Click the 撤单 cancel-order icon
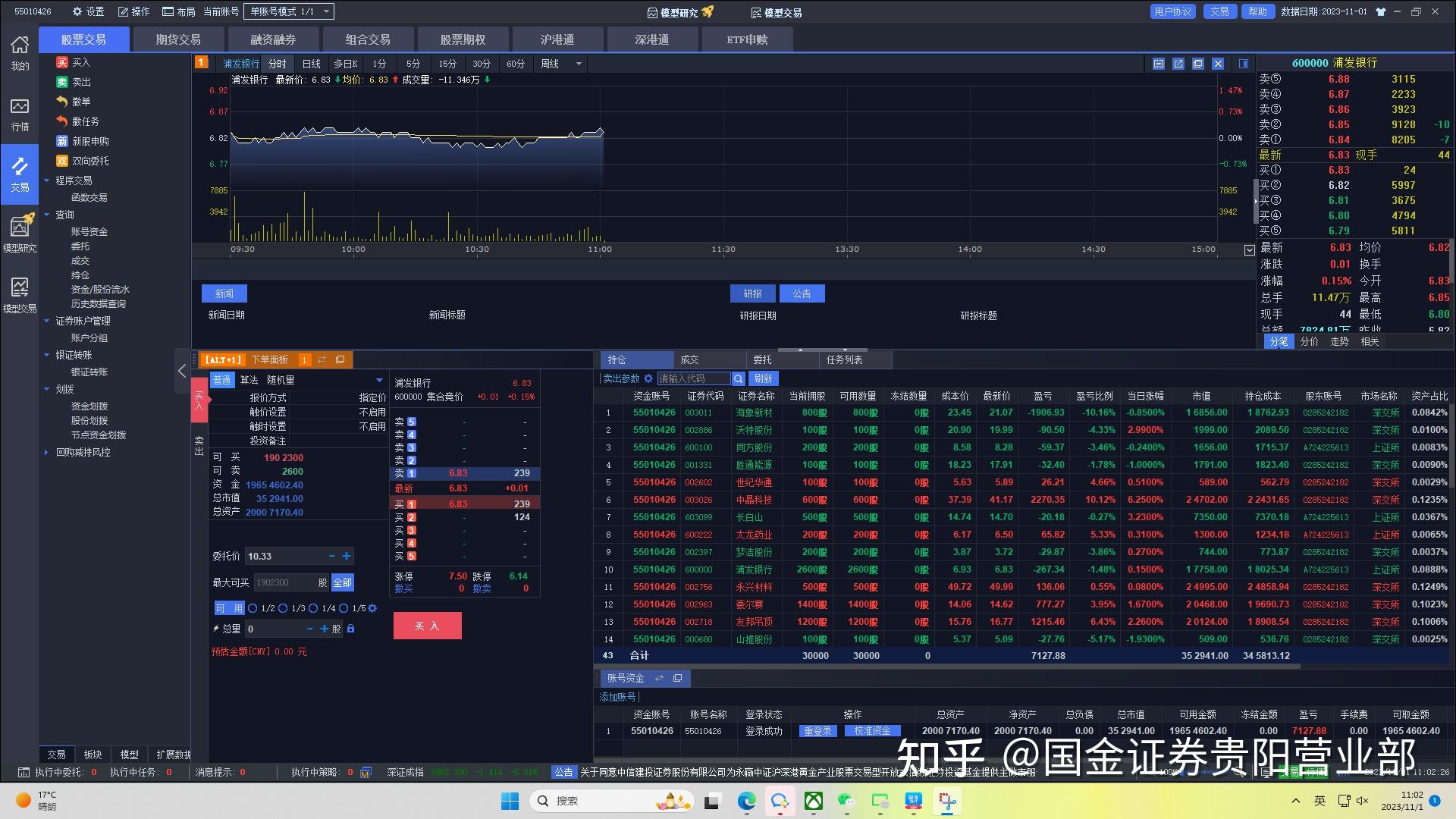 [x=62, y=102]
